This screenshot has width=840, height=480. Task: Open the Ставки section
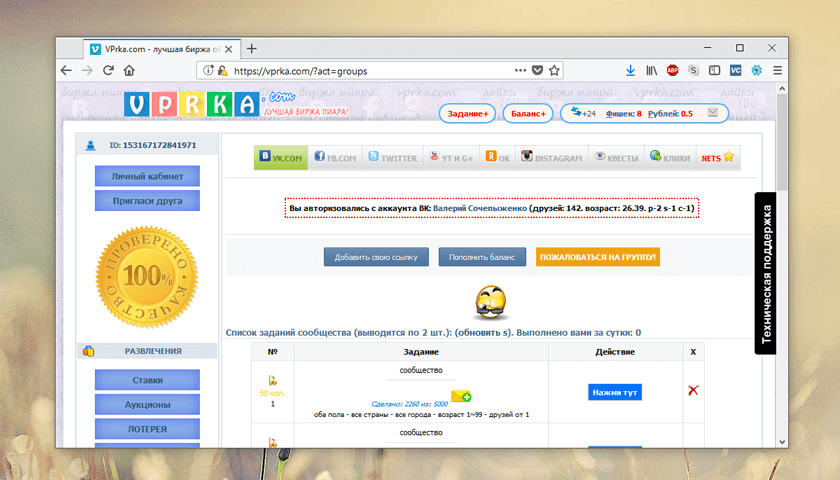point(147,380)
